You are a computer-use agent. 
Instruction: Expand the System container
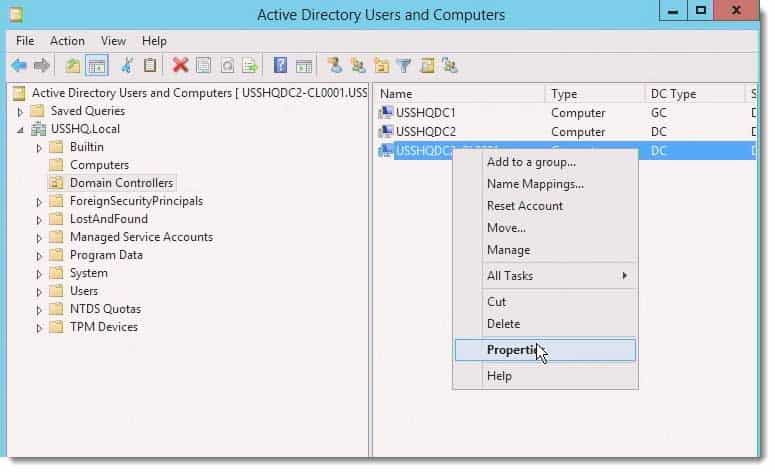coord(39,274)
